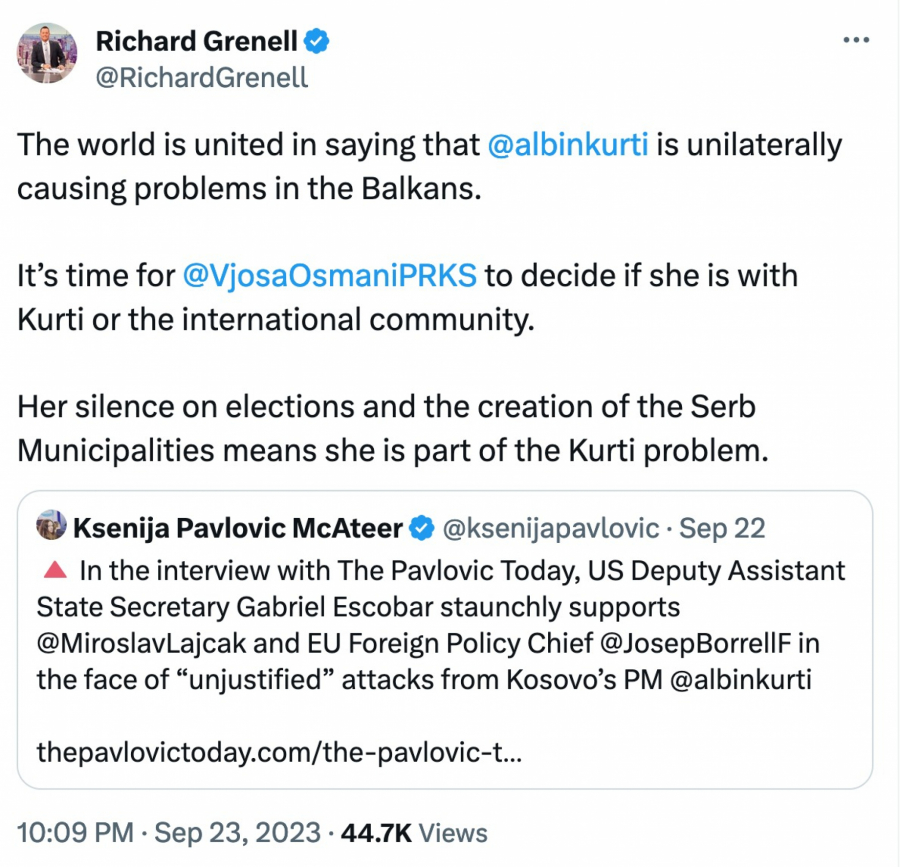Visit the @RichardGrenell handle
This screenshot has width=900, height=867.
tap(201, 76)
